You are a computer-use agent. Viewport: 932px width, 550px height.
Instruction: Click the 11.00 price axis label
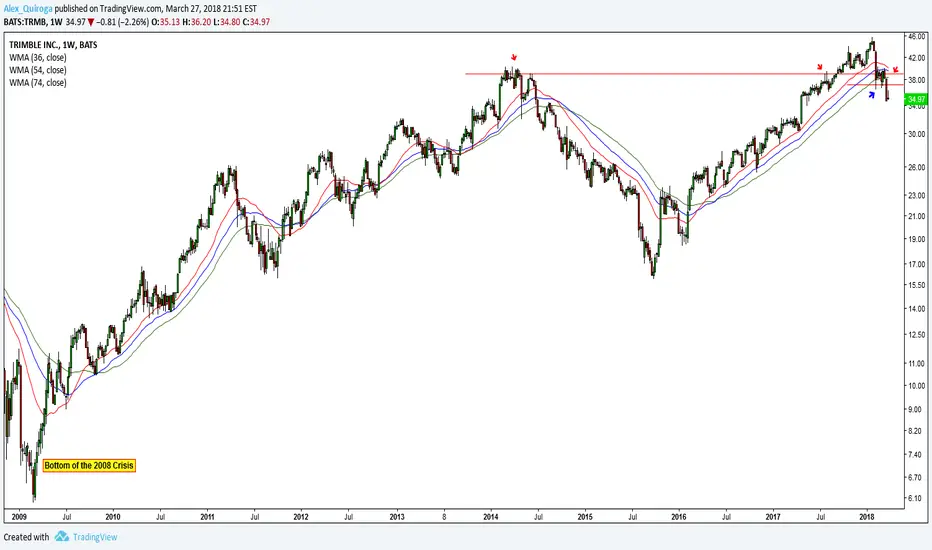point(917,363)
